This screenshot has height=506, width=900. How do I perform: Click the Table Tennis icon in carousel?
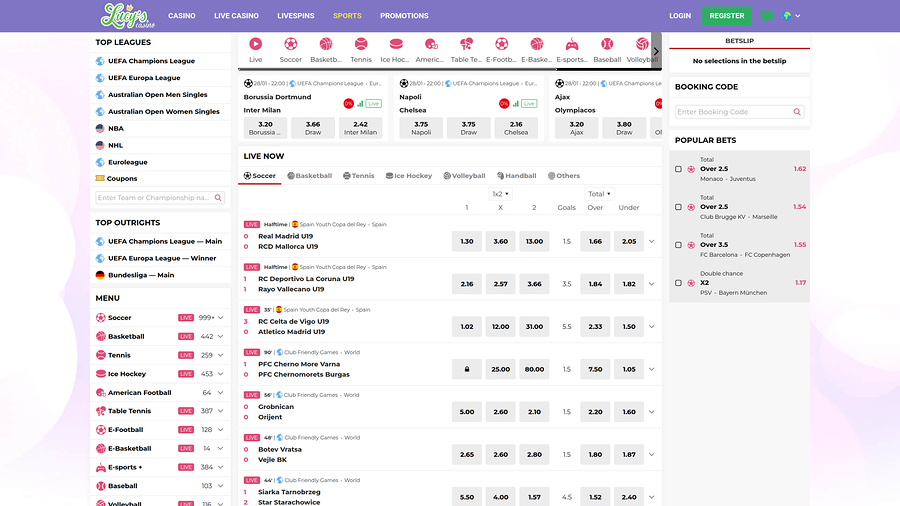tap(466, 44)
